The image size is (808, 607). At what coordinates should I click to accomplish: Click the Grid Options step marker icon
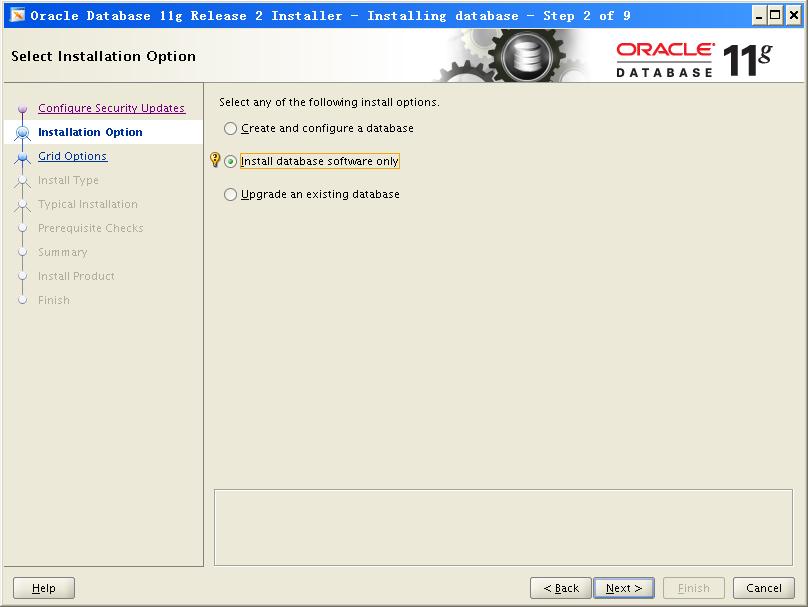pyautogui.click(x=23, y=157)
